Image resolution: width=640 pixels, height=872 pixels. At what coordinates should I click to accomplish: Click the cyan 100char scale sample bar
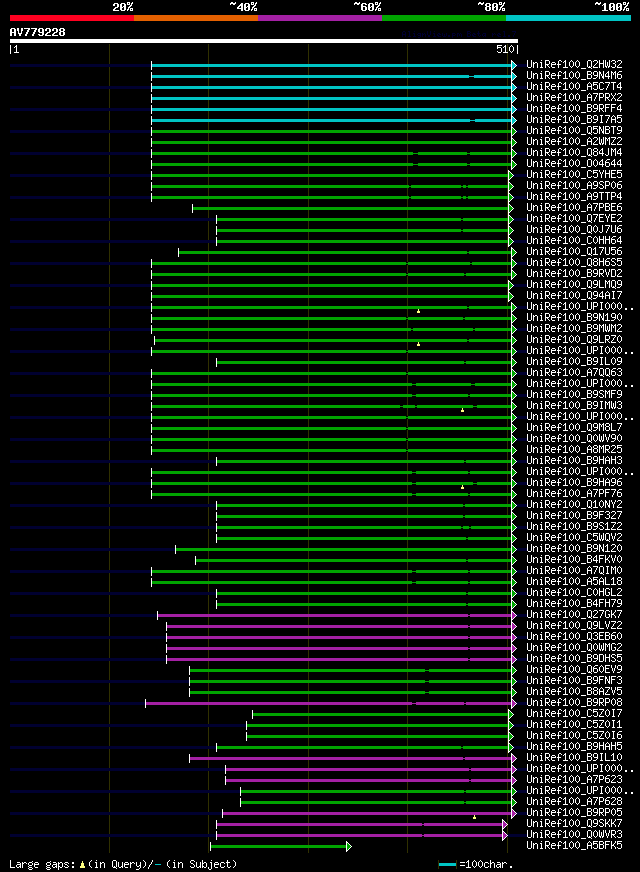[x=447, y=864]
